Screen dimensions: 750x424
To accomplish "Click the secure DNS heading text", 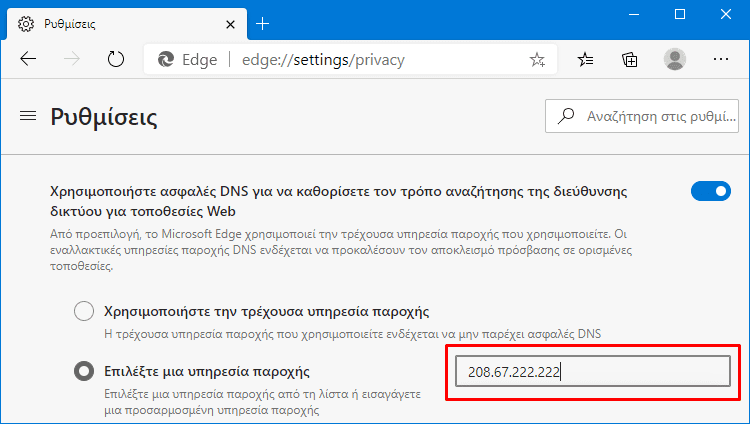I will [x=339, y=201].
